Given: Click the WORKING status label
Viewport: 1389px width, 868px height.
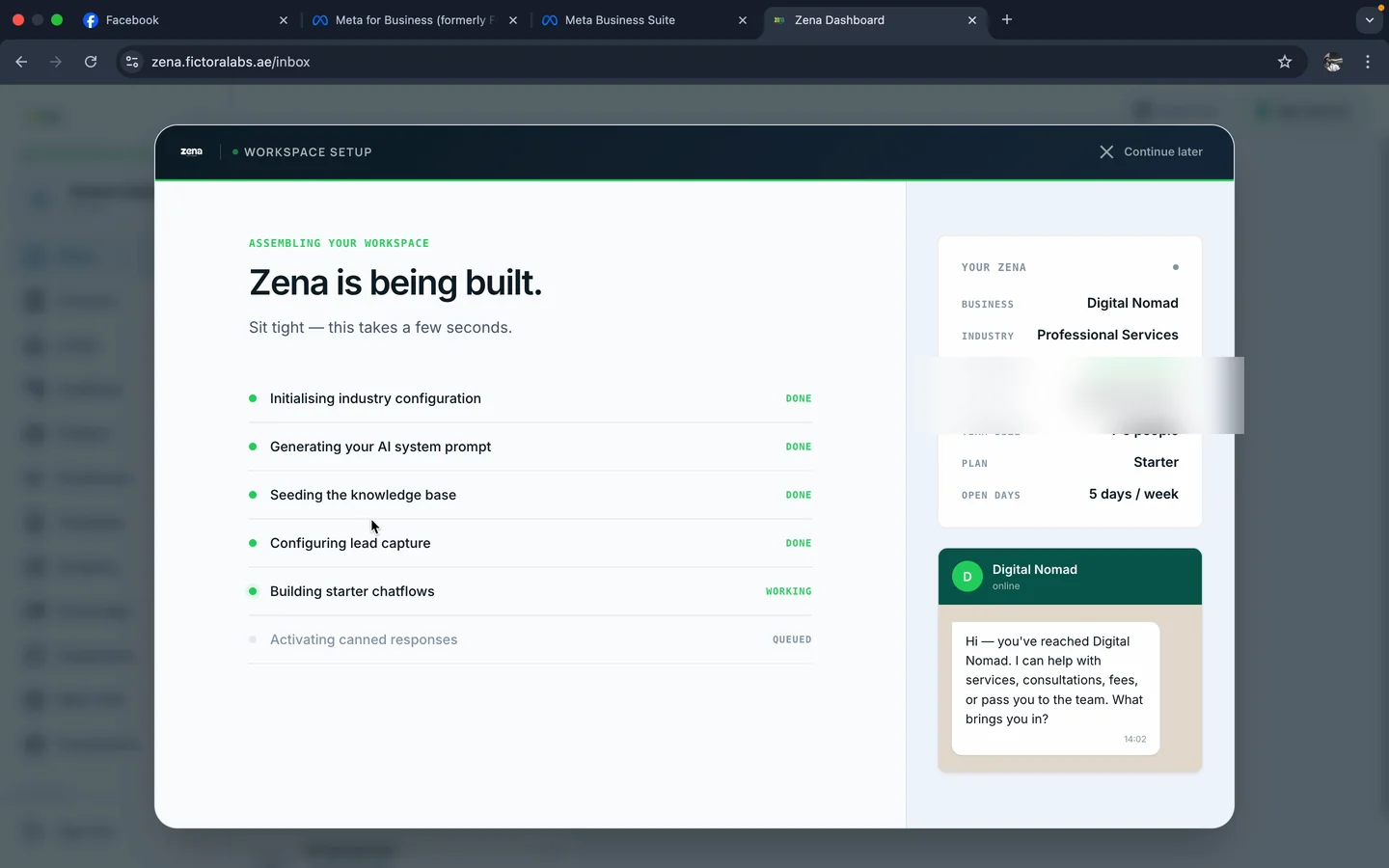Looking at the screenshot, I should coord(788,591).
